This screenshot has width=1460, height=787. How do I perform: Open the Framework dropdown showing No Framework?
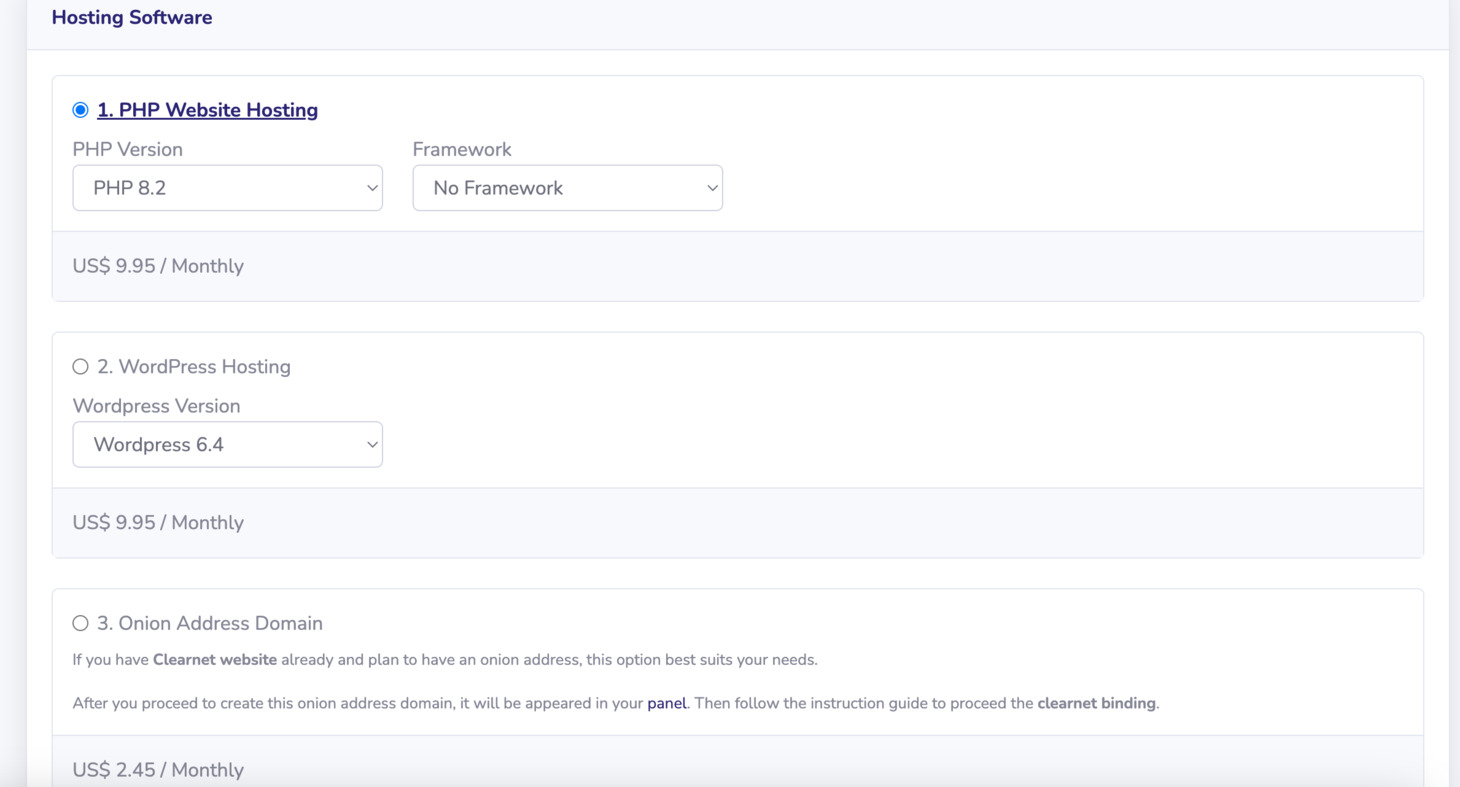point(567,188)
